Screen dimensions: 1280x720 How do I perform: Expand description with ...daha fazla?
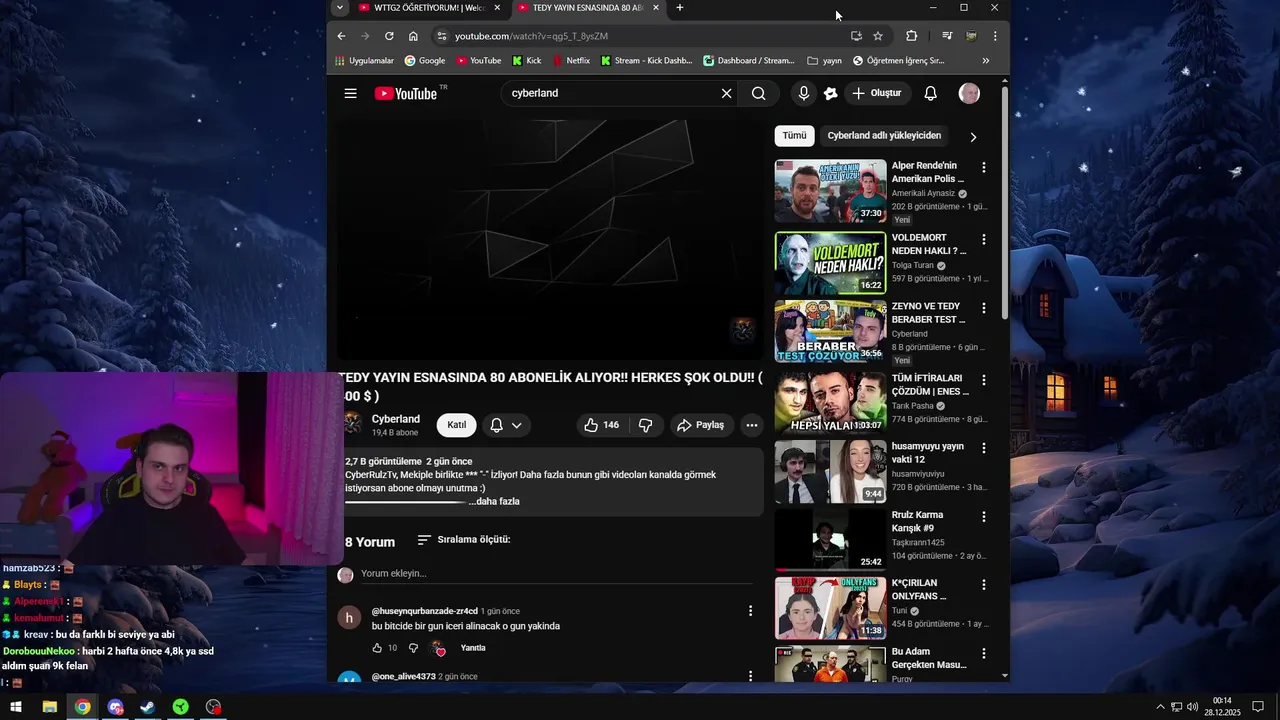[494, 501]
